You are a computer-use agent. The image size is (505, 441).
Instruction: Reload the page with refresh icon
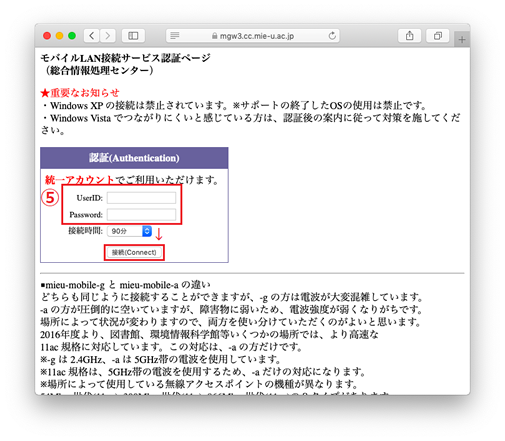332,36
